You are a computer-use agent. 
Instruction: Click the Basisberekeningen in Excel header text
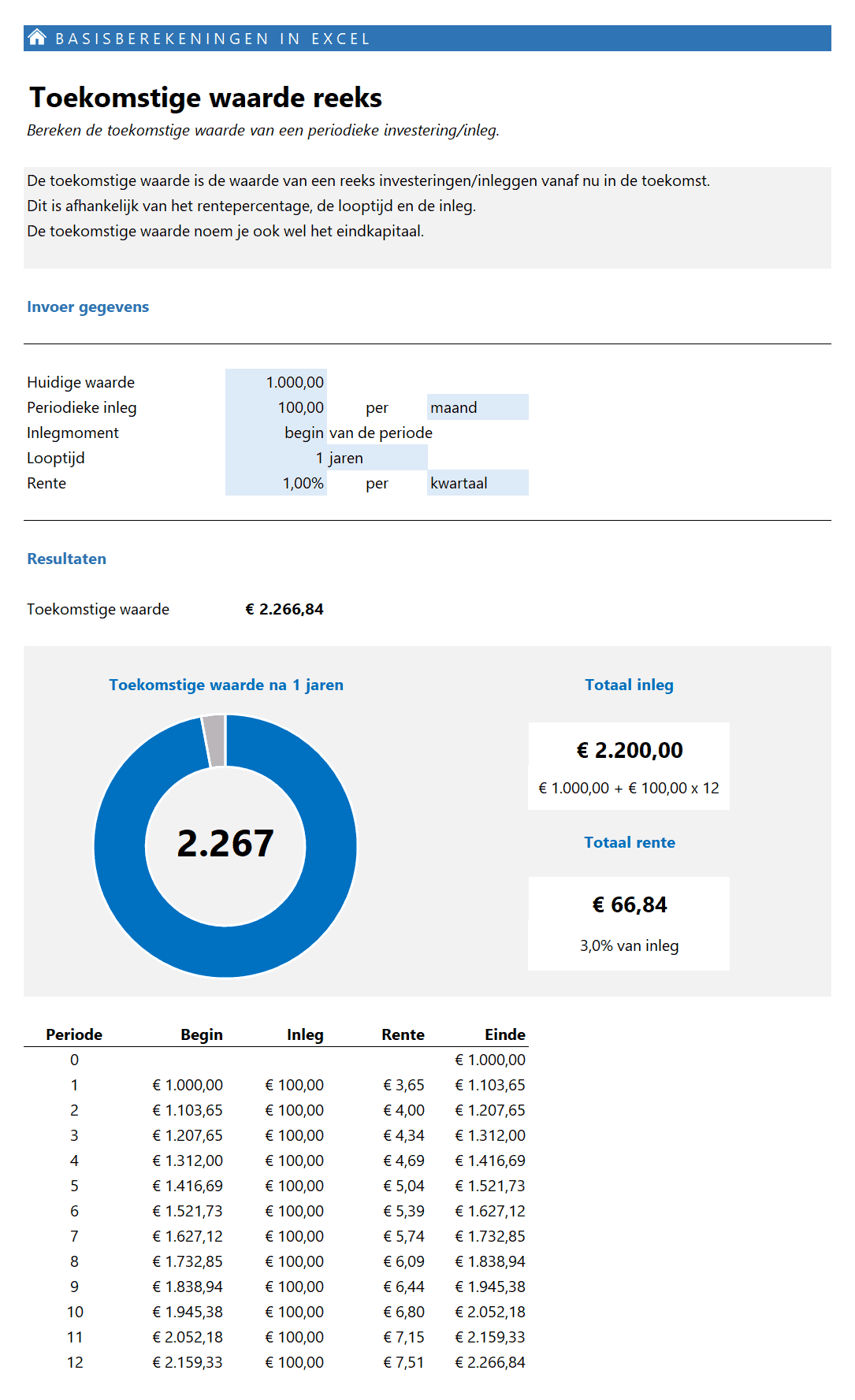click(212, 39)
